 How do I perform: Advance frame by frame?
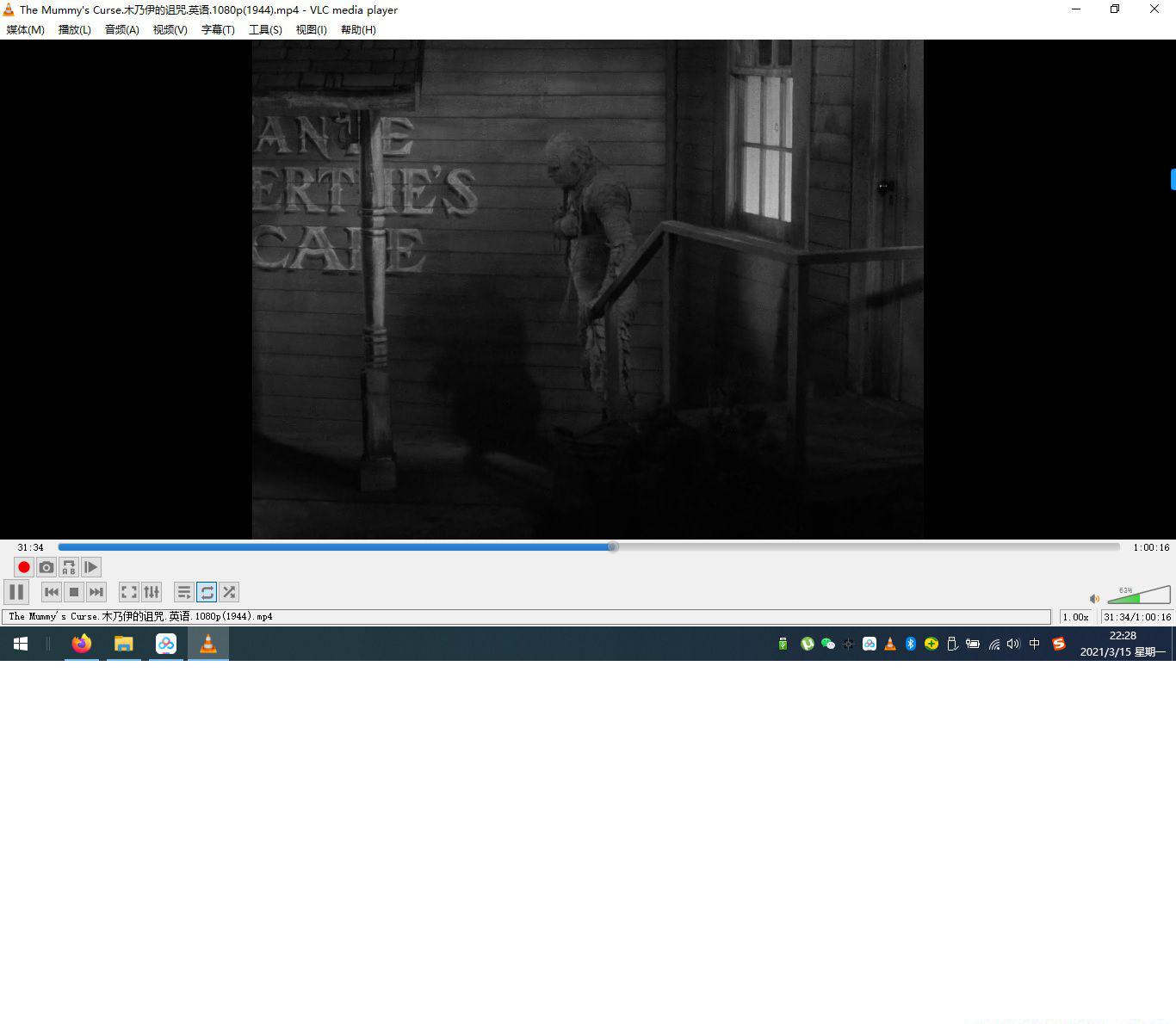[x=91, y=567]
